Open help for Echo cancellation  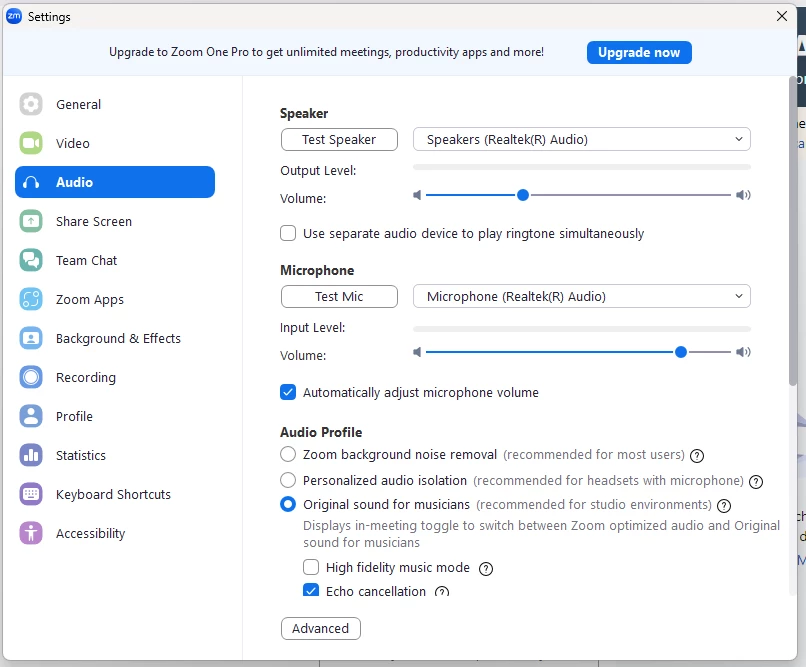click(442, 591)
